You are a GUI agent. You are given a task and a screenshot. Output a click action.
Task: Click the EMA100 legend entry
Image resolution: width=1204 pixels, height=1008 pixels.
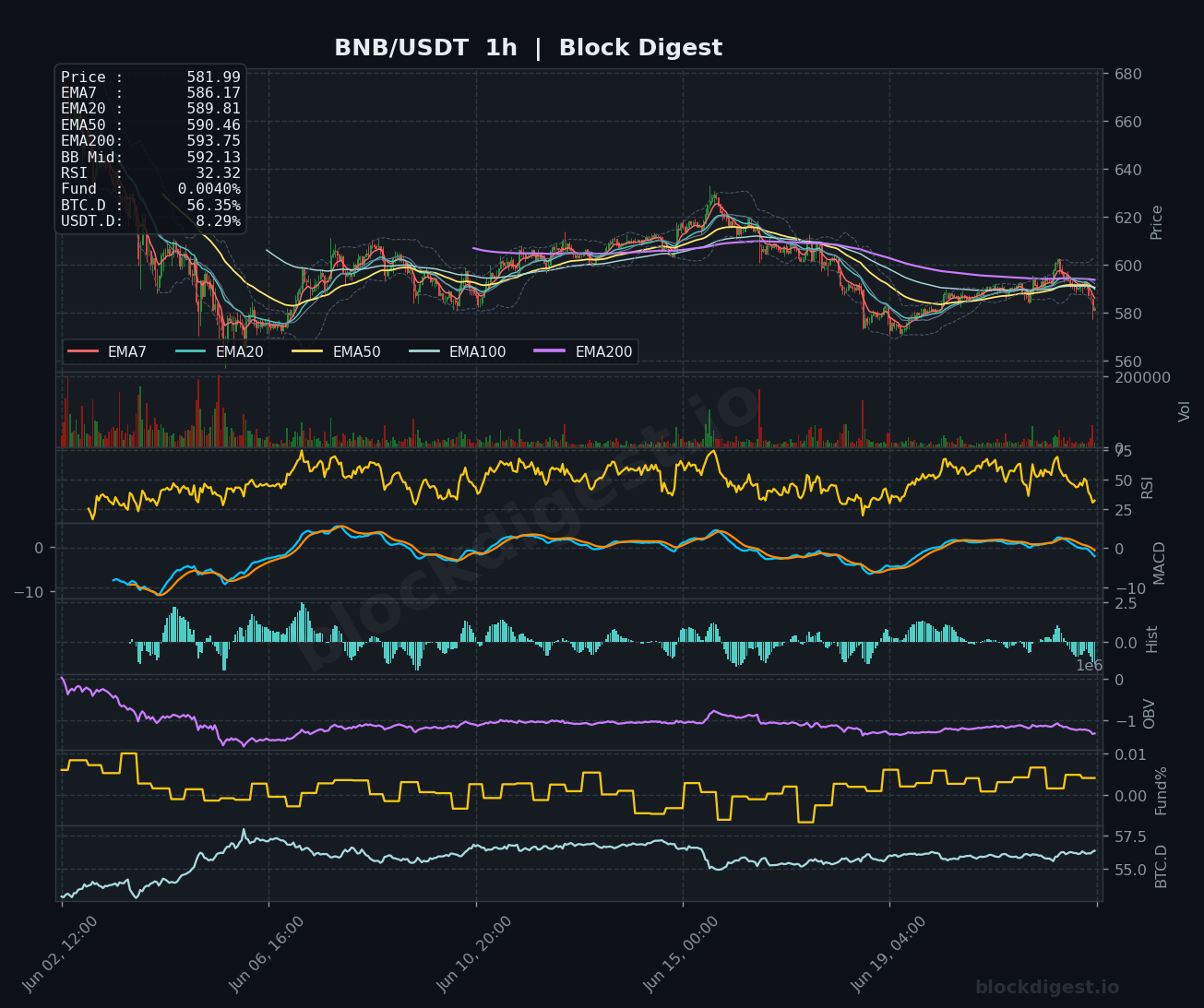click(x=458, y=351)
